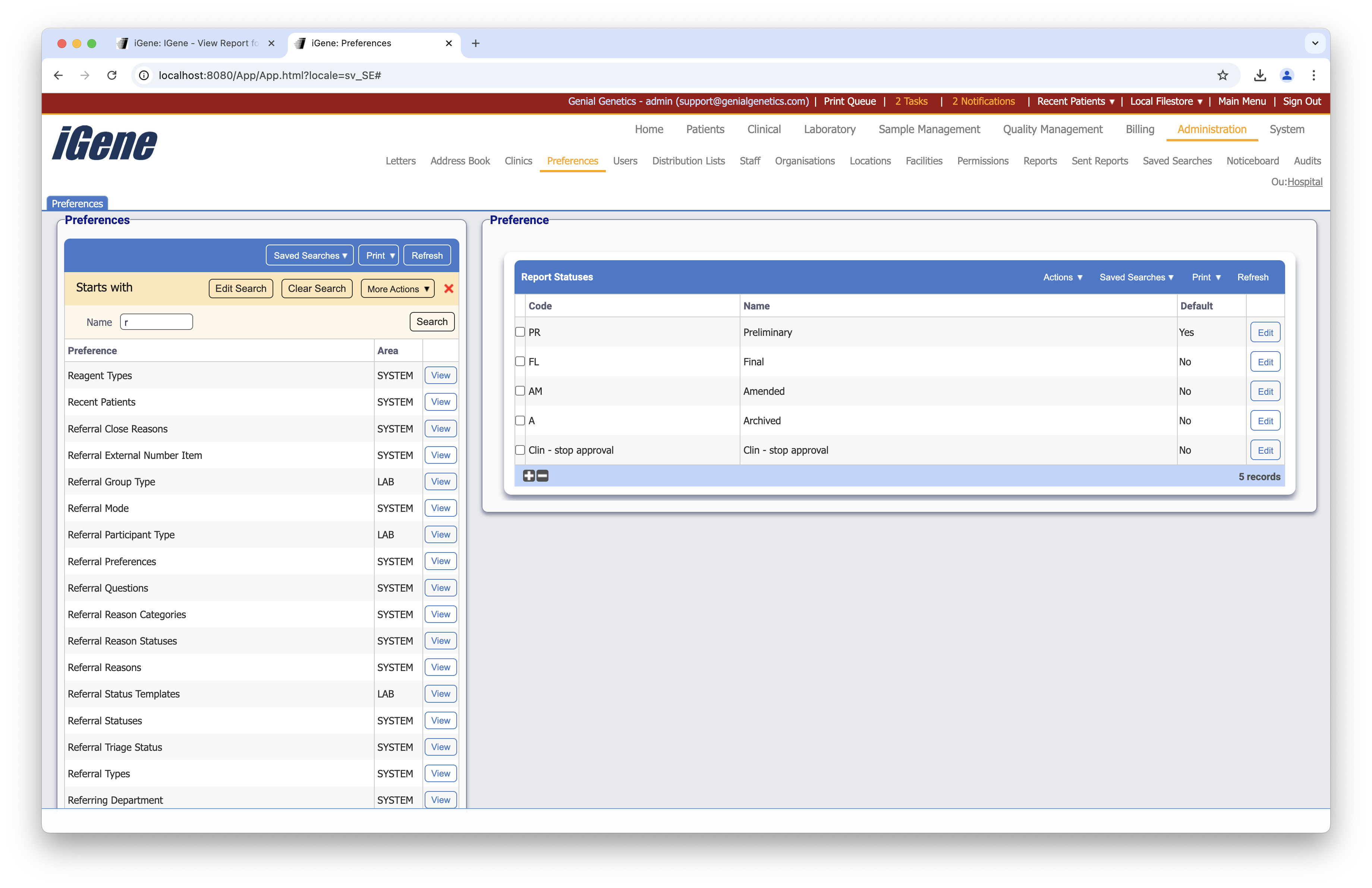Viewport: 1372px width, 888px height.
Task: Click the minus remove-record icon
Action: (x=542, y=476)
